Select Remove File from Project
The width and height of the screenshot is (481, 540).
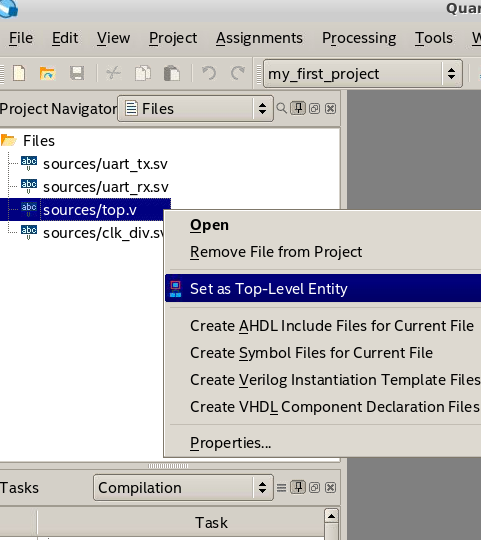pos(276,252)
